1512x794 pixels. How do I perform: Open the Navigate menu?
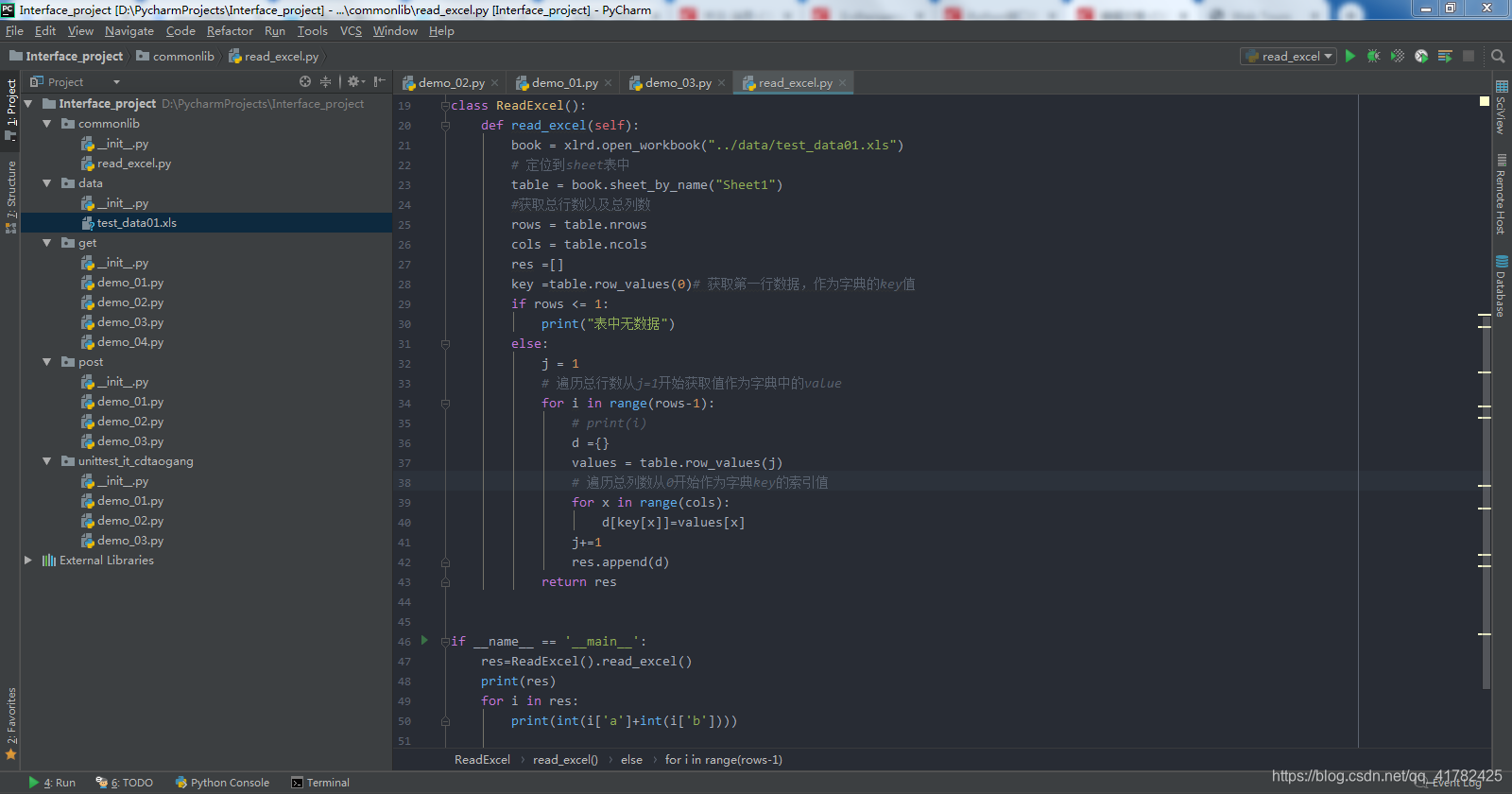(129, 31)
